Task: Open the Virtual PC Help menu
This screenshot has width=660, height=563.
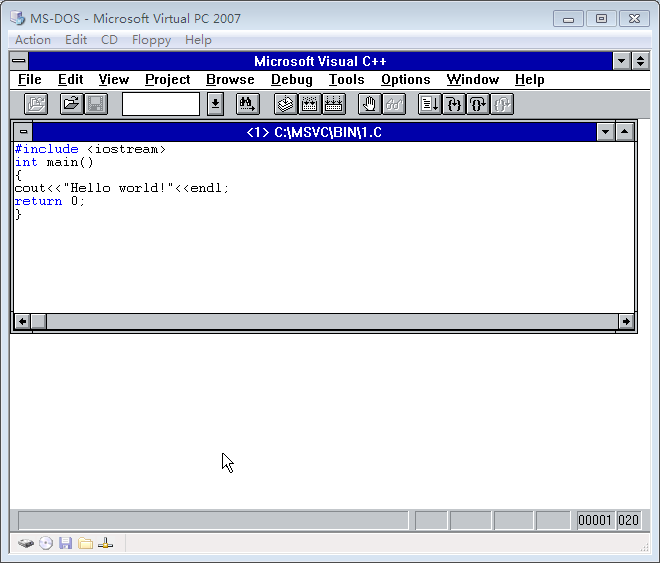Action: 198,40
